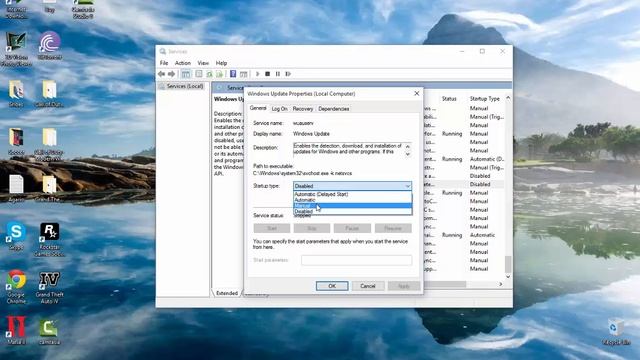Image resolution: width=640 pixels, height=360 pixels.
Task: Open BitTorrent desktop shortcut
Action: [50, 46]
